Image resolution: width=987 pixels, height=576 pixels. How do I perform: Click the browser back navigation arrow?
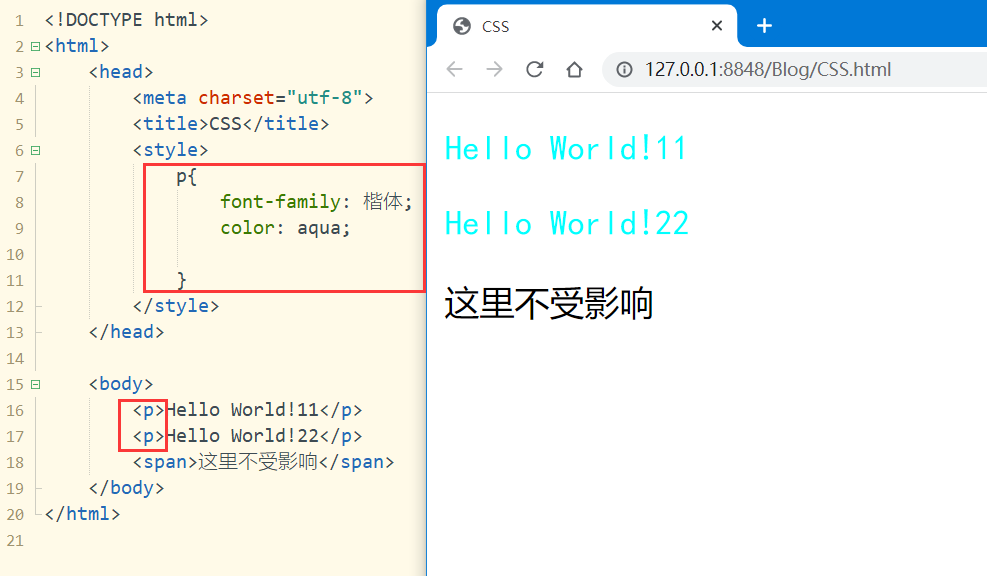click(455, 69)
